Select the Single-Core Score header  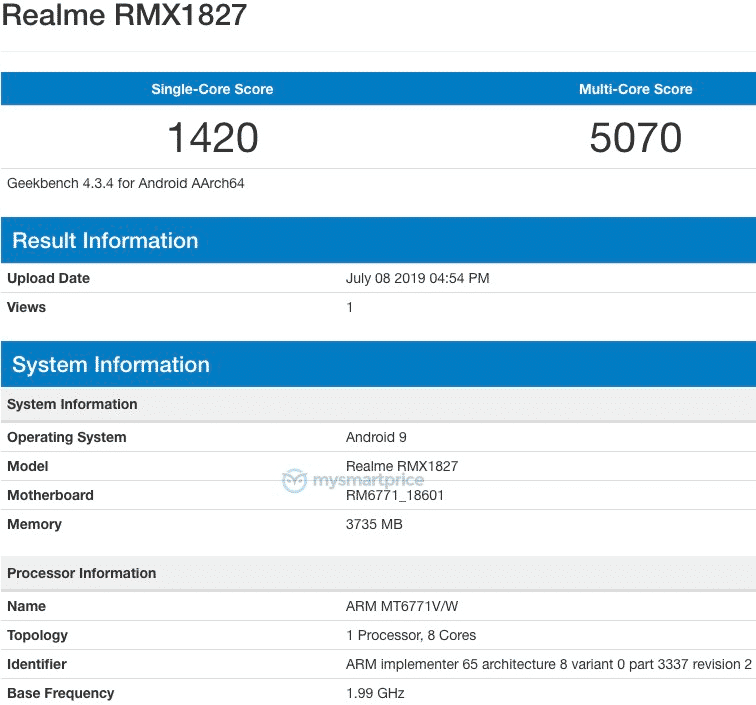212,89
